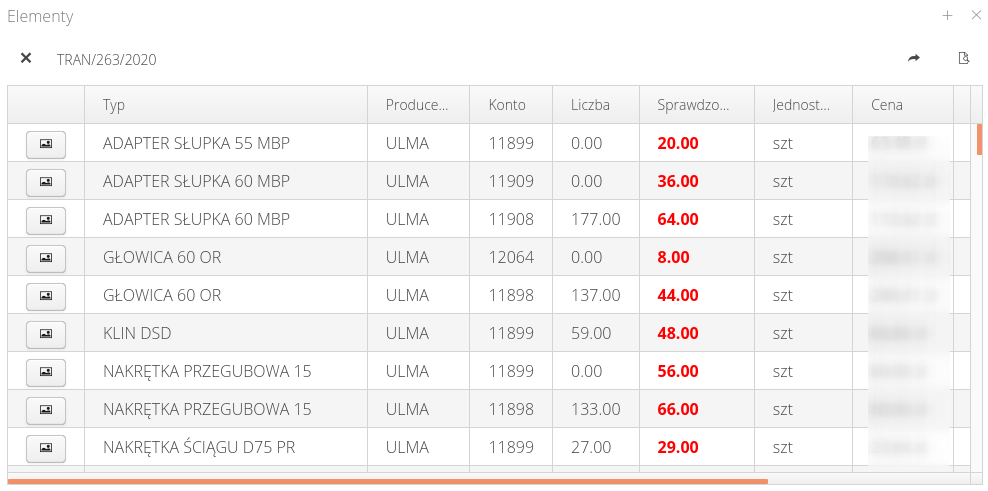Open image for NAKRĘTKA PRZEGUBOWA 15 konto 11898
Image resolution: width=988 pixels, height=491 pixels.
point(45,409)
